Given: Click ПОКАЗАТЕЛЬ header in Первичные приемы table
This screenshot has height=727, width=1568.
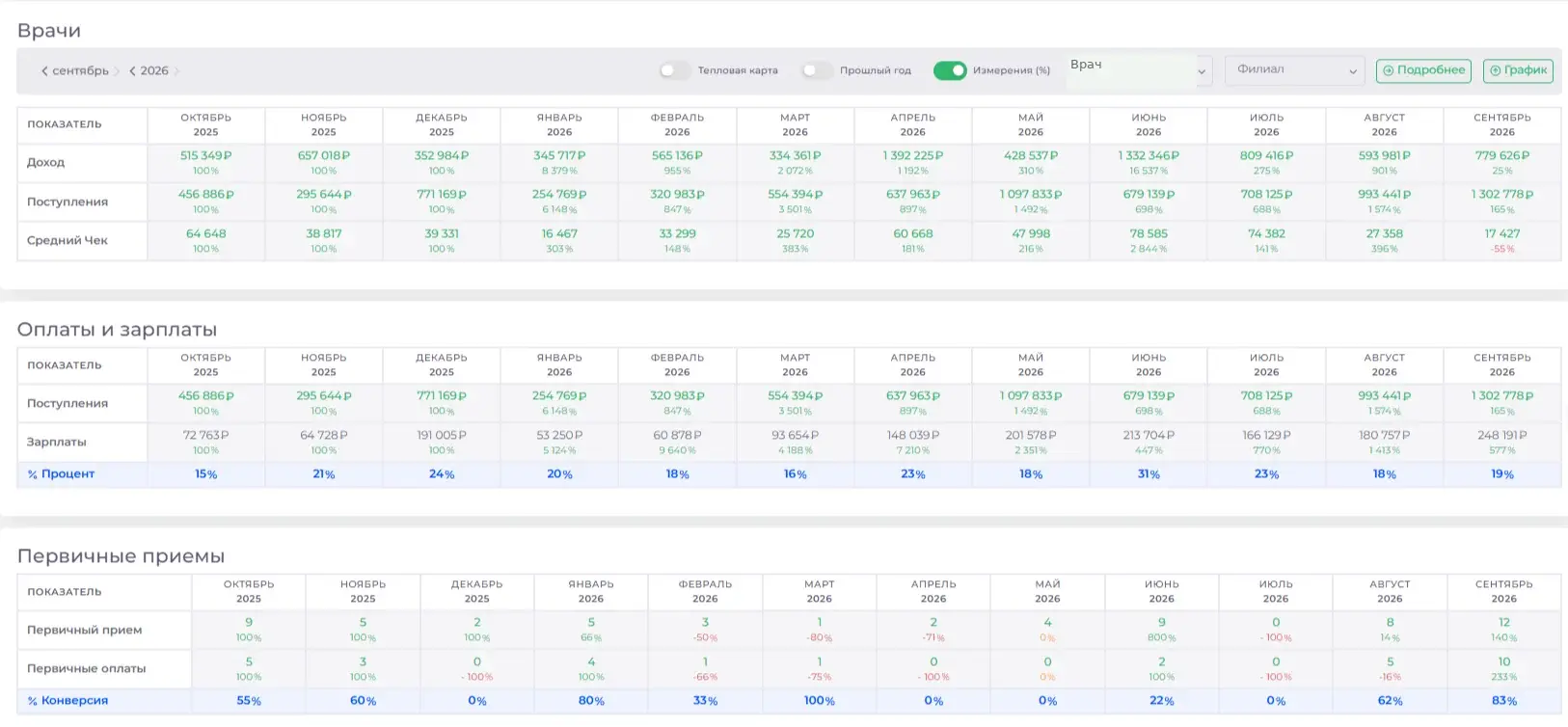Looking at the screenshot, I should [64, 592].
